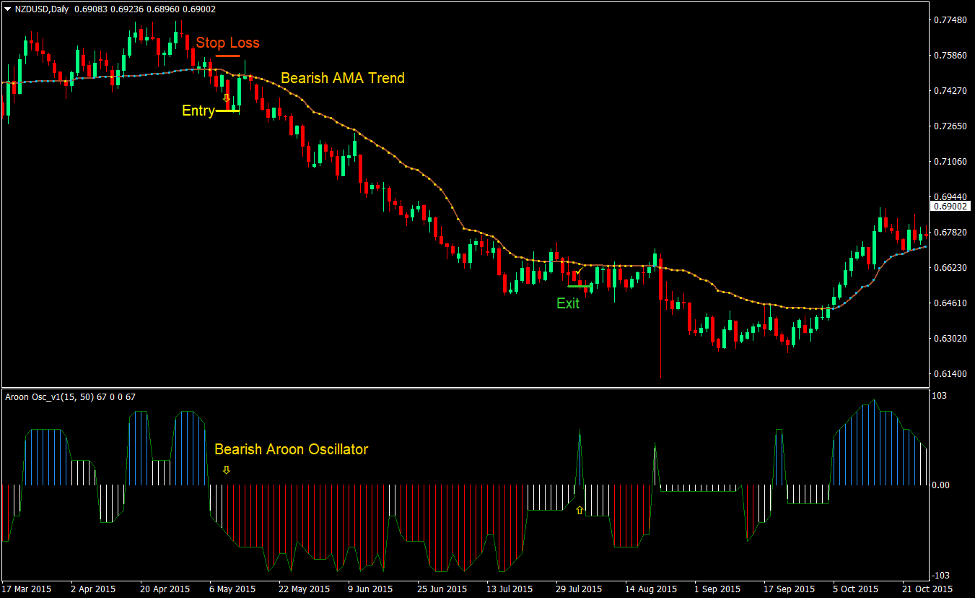
Task: Select the red entry arrow marker near Entry
Action: (x=227, y=97)
